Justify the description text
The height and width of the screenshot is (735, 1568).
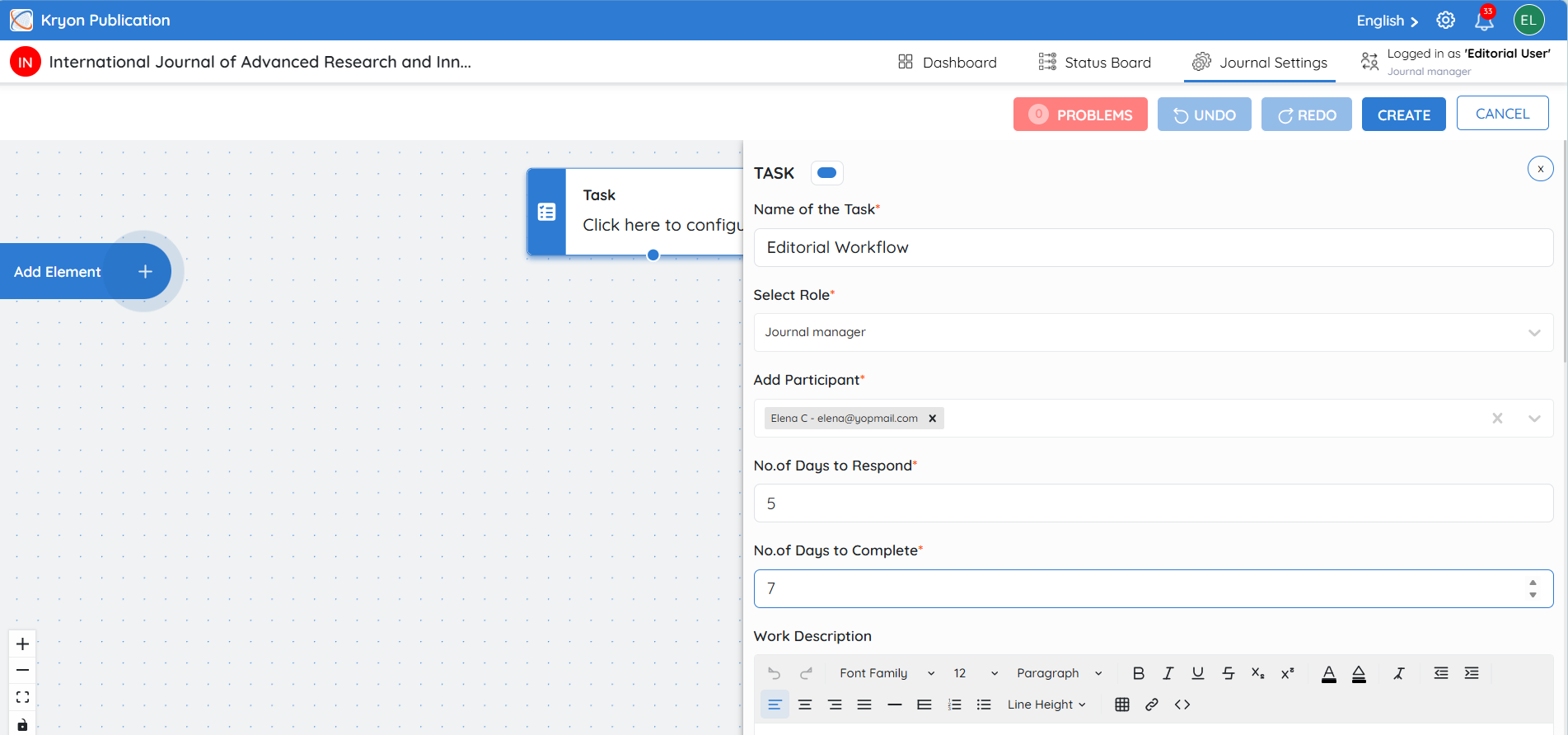(864, 705)
